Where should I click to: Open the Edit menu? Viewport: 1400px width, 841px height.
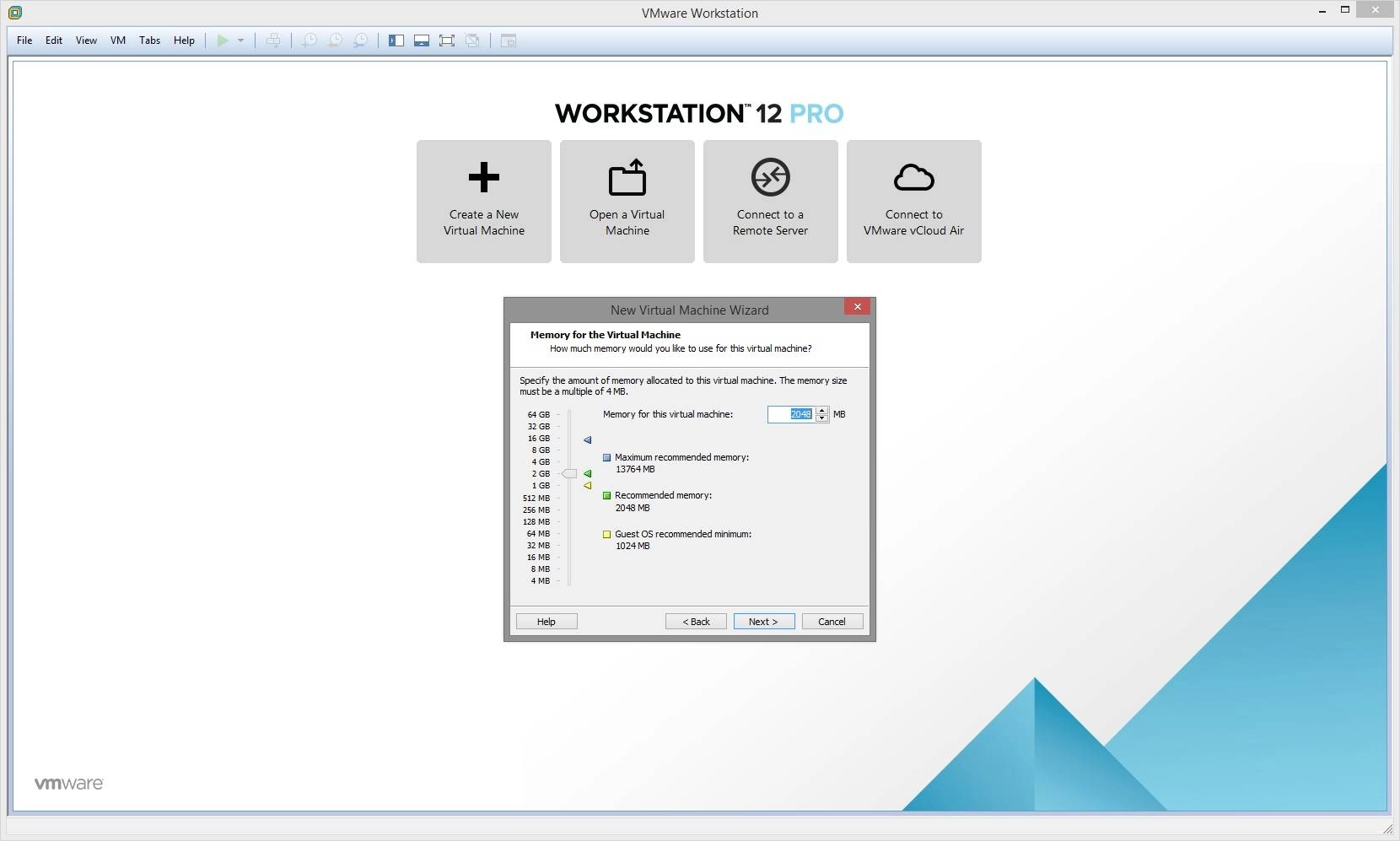54,40
